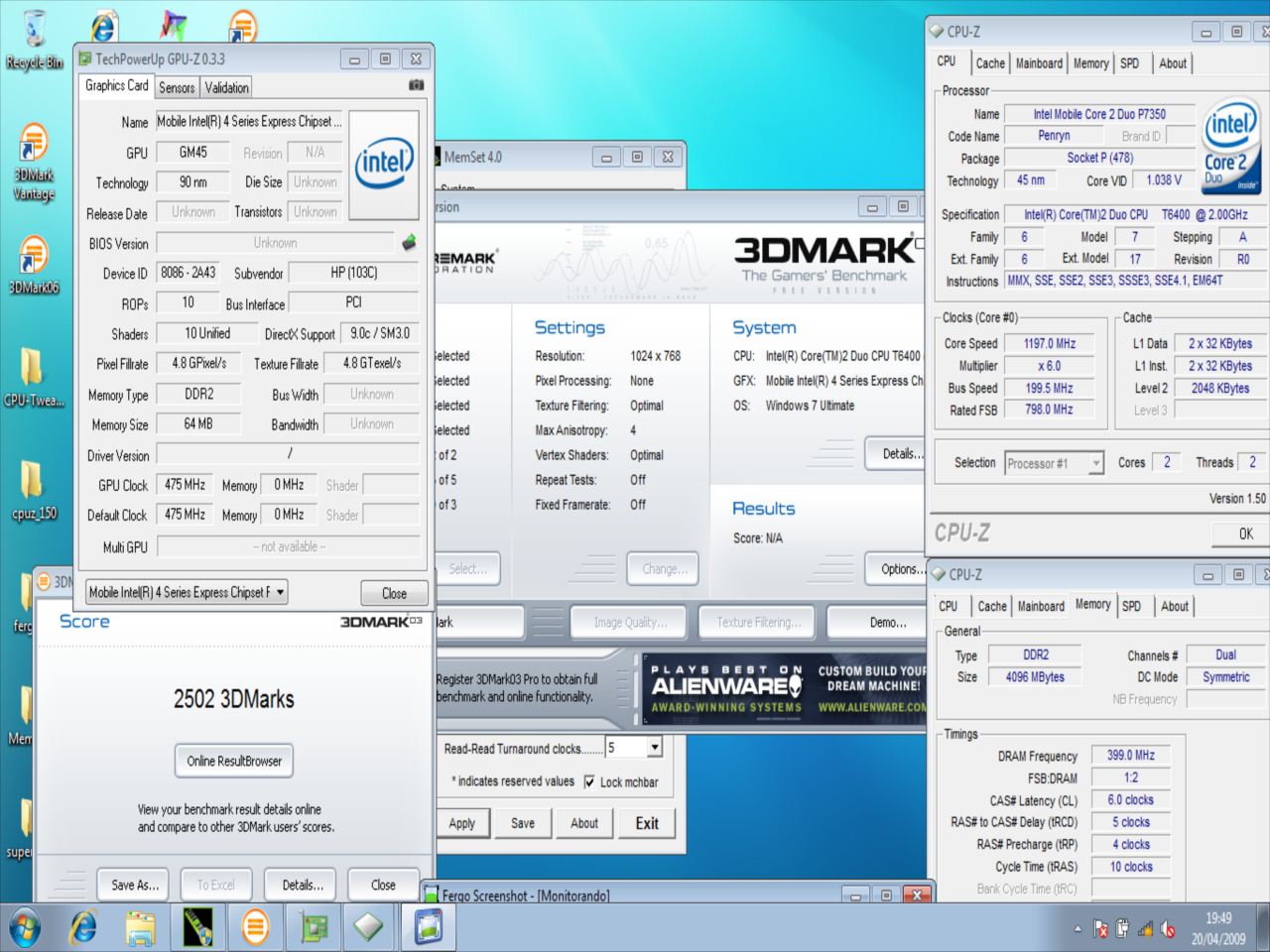Open the Processor #1 selection dropdown

[x=1054, y=463]
